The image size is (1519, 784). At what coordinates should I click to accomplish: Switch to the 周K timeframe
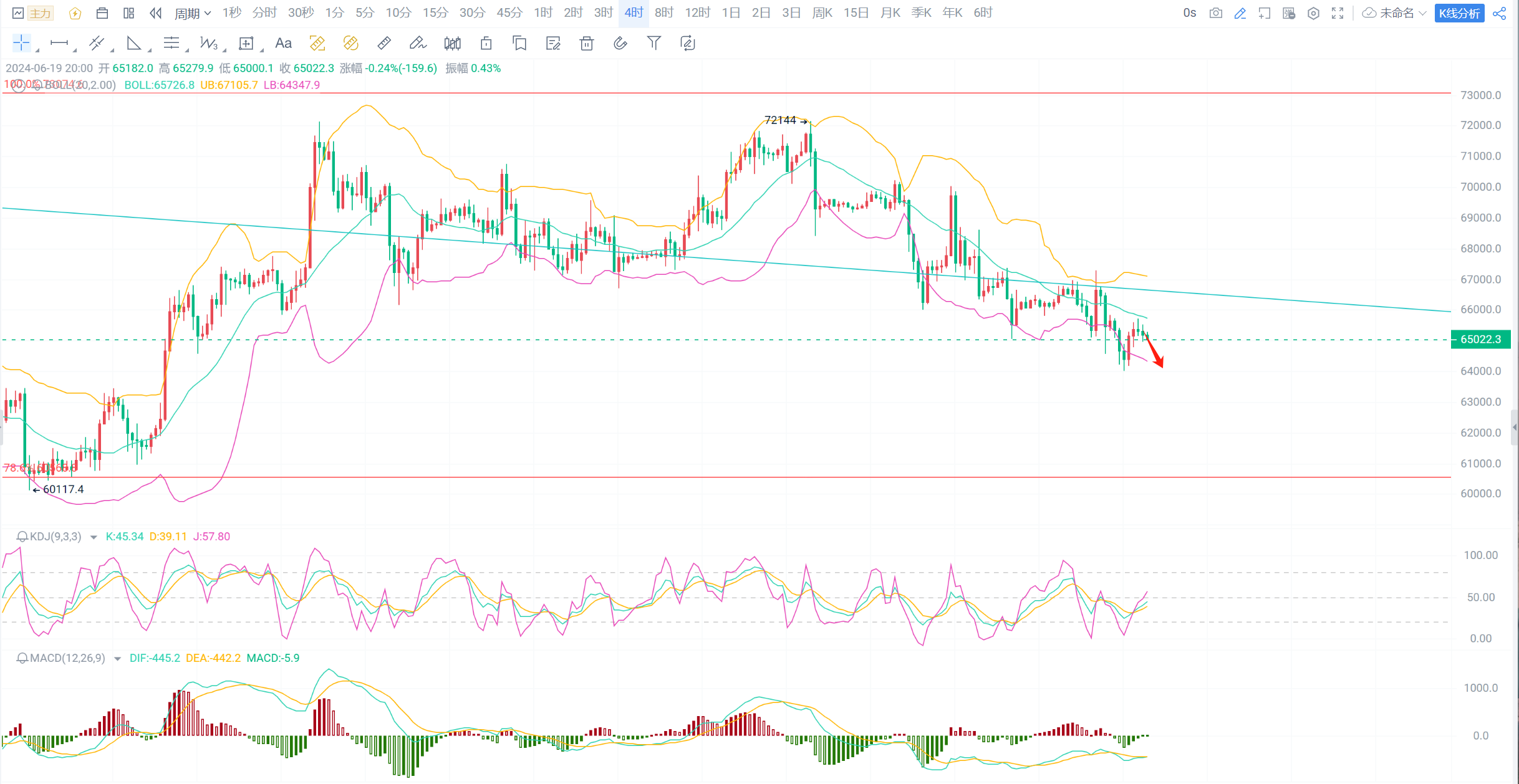(822, 13)
